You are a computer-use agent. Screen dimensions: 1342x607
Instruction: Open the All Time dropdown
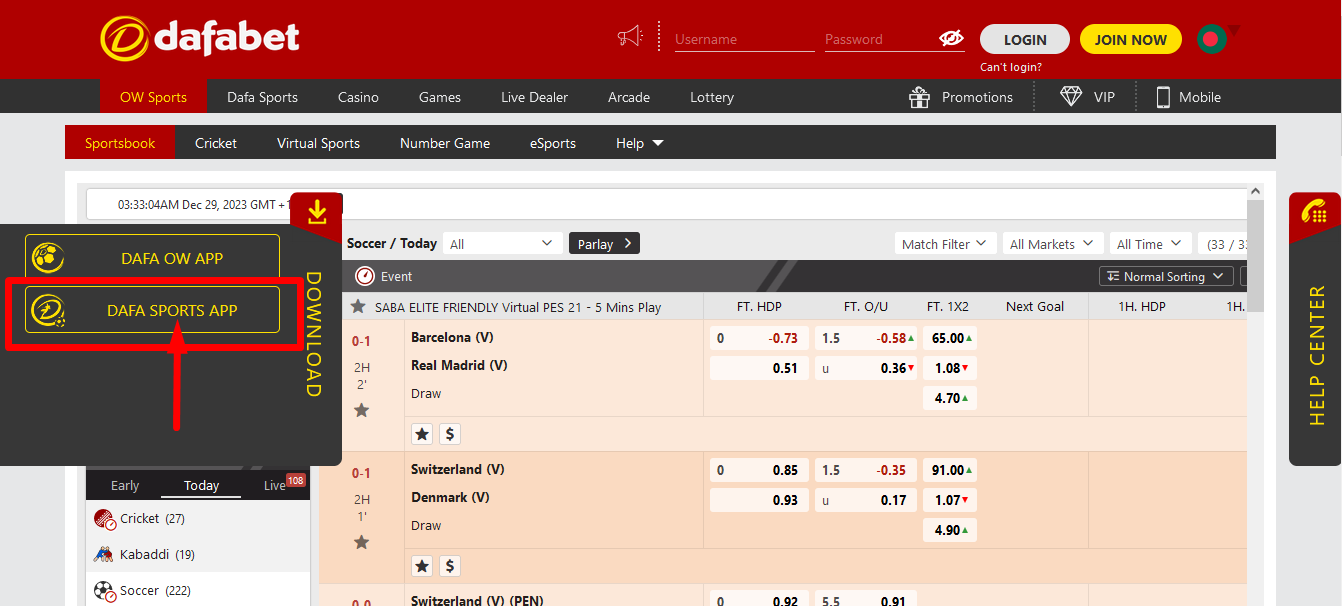point(1149,243)
